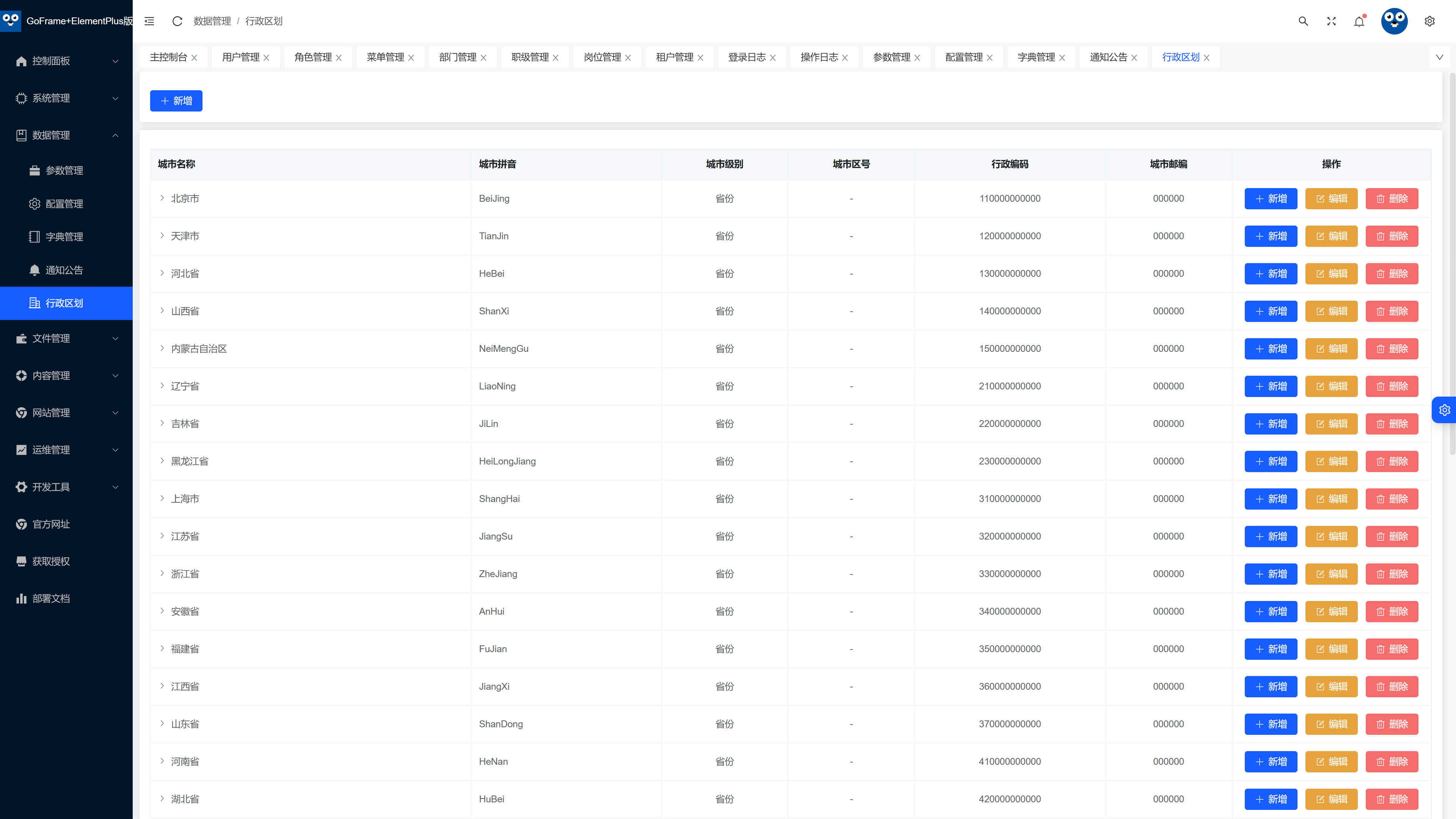Open settings gear in header
This screenshot has width=1456, height=819.
[x=1429, y=21]
